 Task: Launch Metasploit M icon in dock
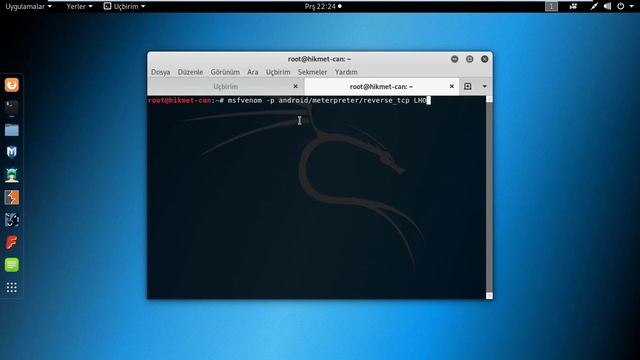(x=12, y=152)
